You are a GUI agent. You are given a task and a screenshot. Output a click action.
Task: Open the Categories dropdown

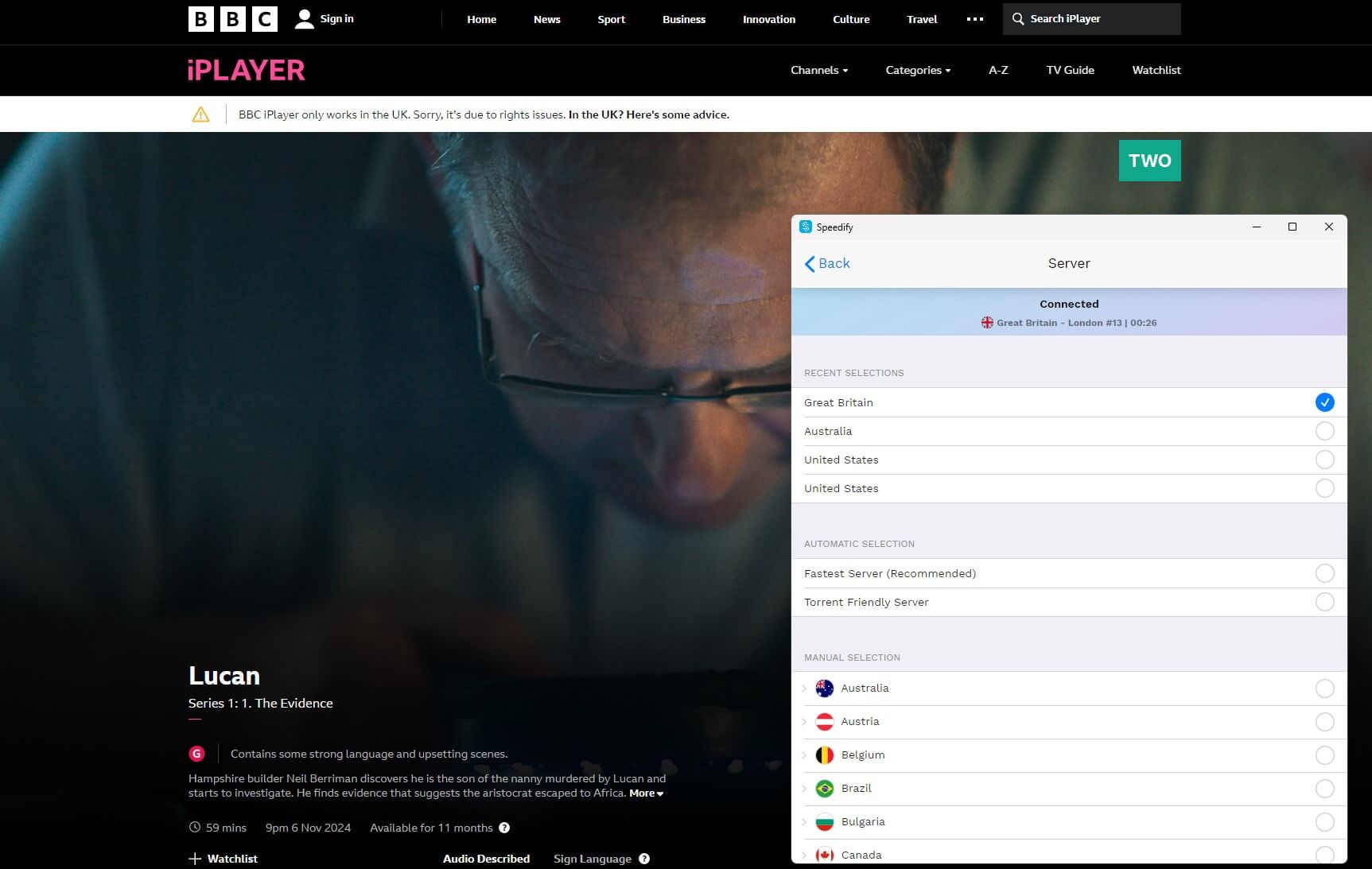point(918,70)
